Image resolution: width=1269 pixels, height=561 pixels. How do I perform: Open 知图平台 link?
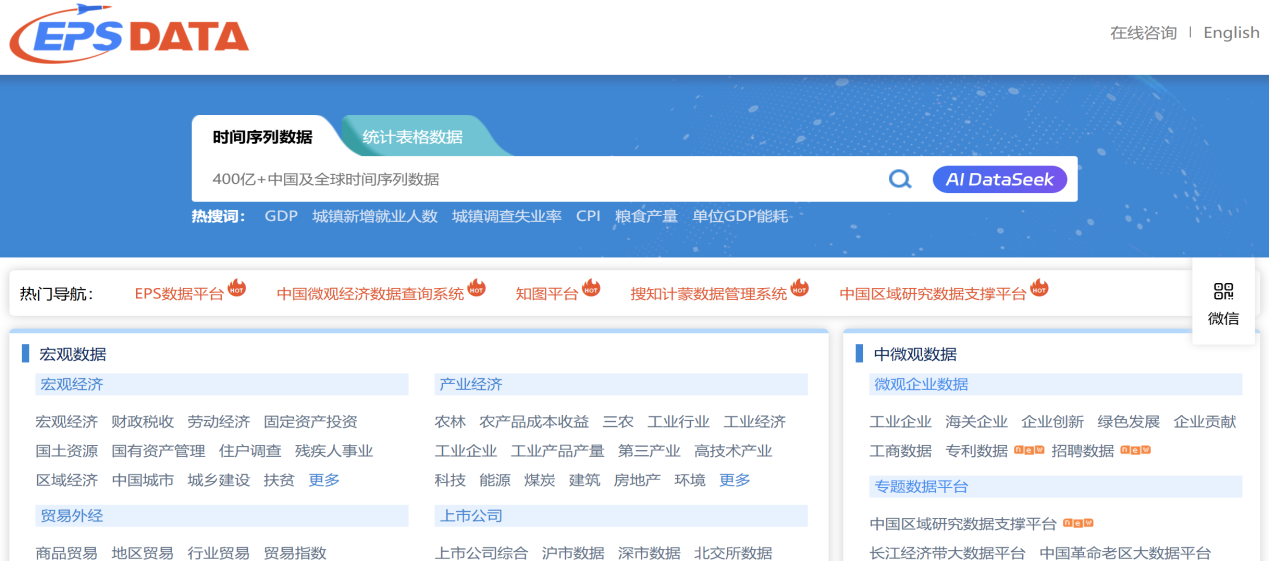[547, 294]
